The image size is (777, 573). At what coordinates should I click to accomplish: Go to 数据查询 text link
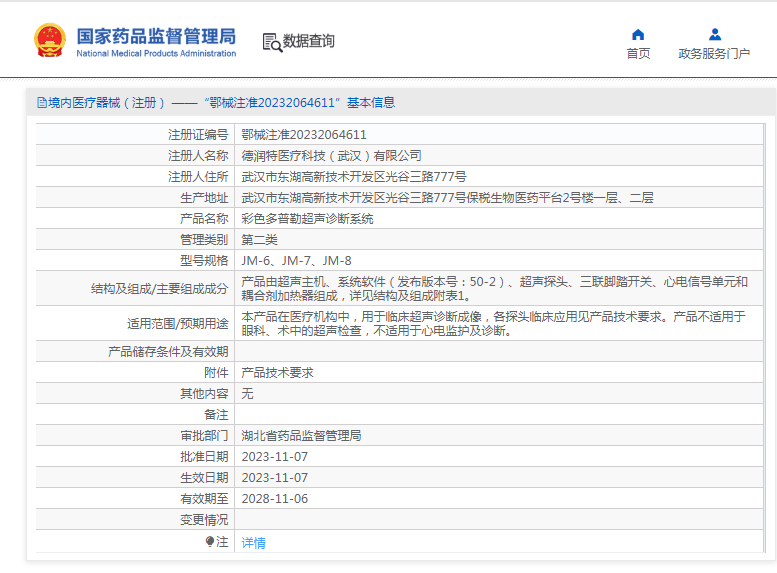(x=309, y=41)
